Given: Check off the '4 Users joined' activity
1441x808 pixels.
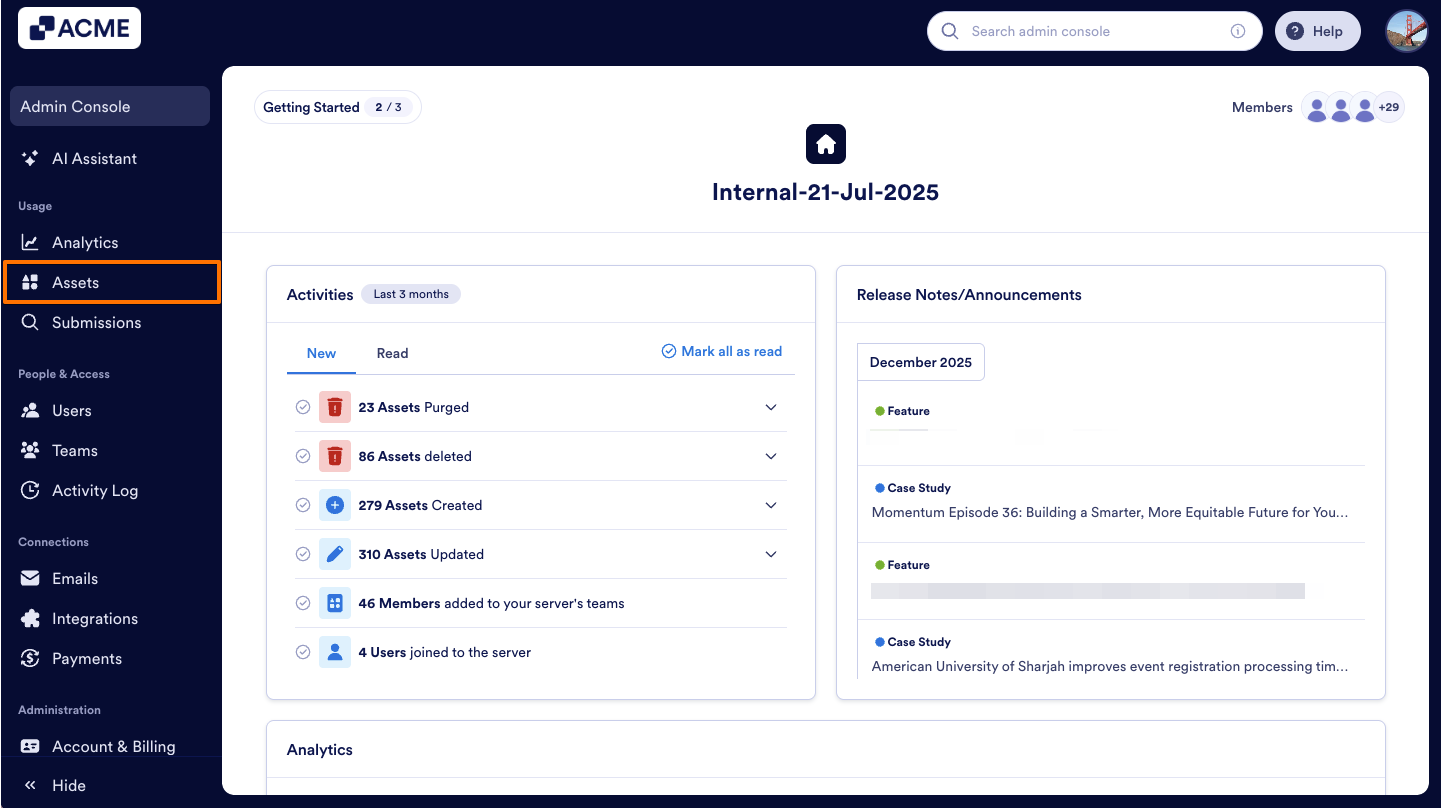Looking at the screenshot, I should coord(303,651).
